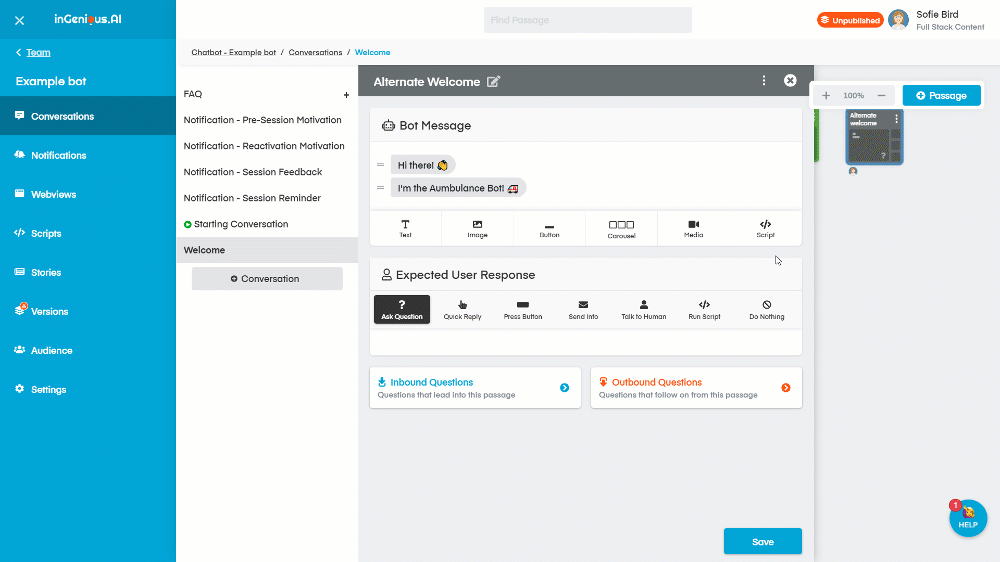Click the Find Passage search field
The image size is (1000, 562).
pyautogui.click(x=587, y=20)
